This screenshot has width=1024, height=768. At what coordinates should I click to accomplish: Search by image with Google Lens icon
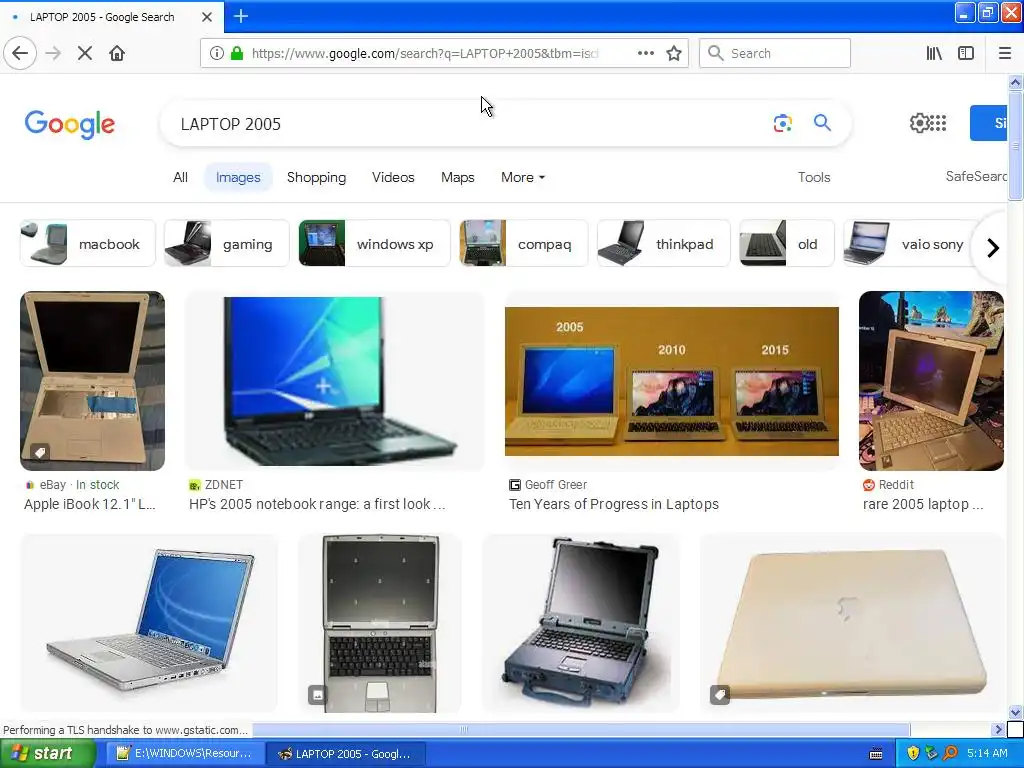[x=782, y=123]
